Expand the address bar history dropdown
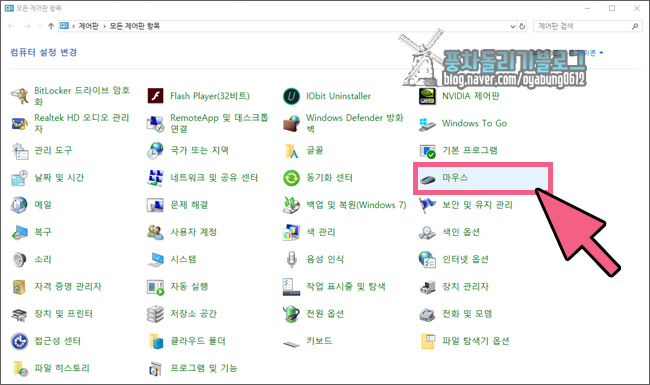The height and width of the screenshot is (385, 650). 512,26
